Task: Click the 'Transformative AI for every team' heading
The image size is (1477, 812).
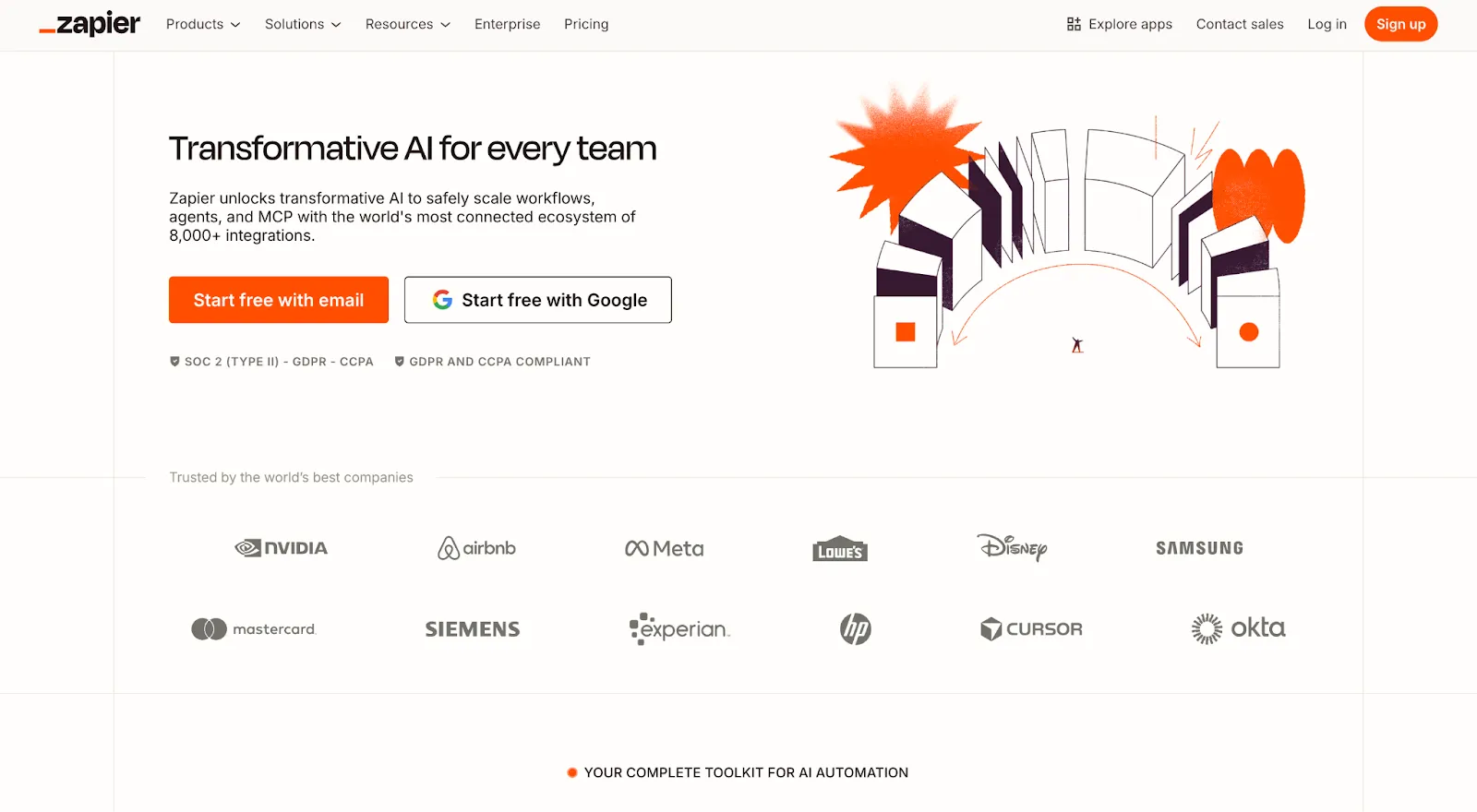Action: pyautogui.click(x=413, y=149)
